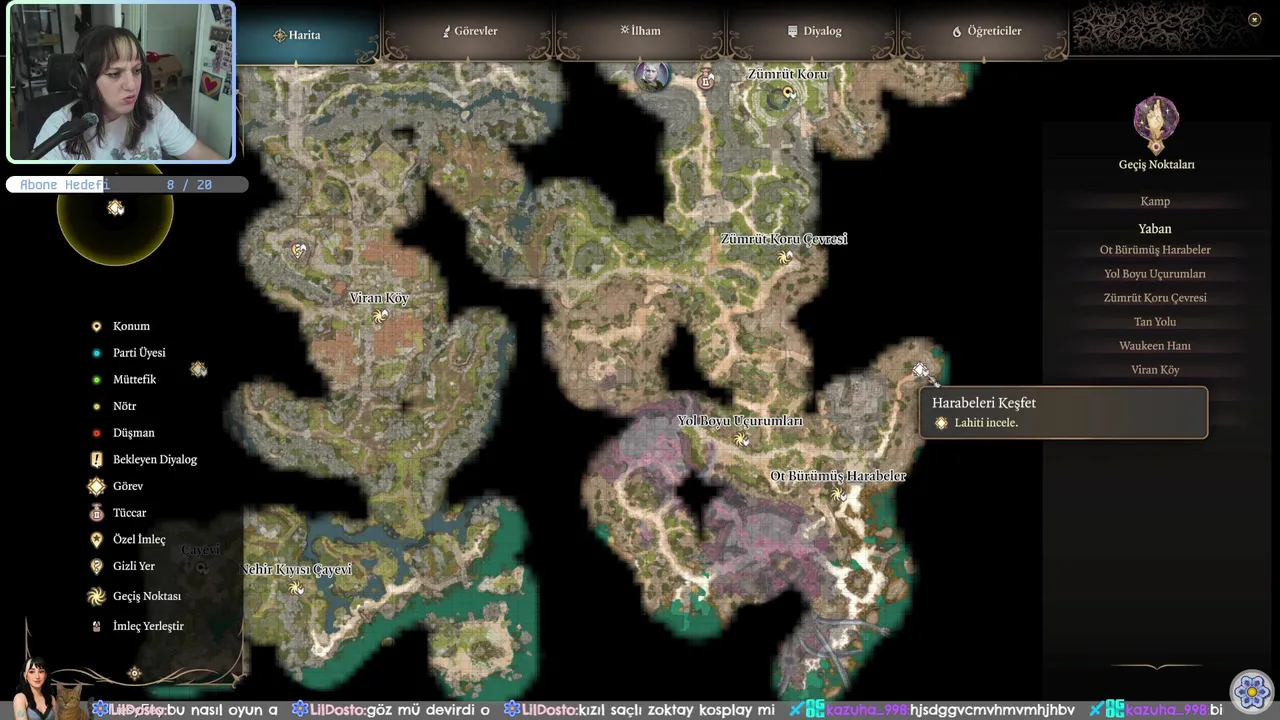1280x720 pixels.
Task: Click the avatar with cat in the bottom-left corner
Action: (48, 689)
